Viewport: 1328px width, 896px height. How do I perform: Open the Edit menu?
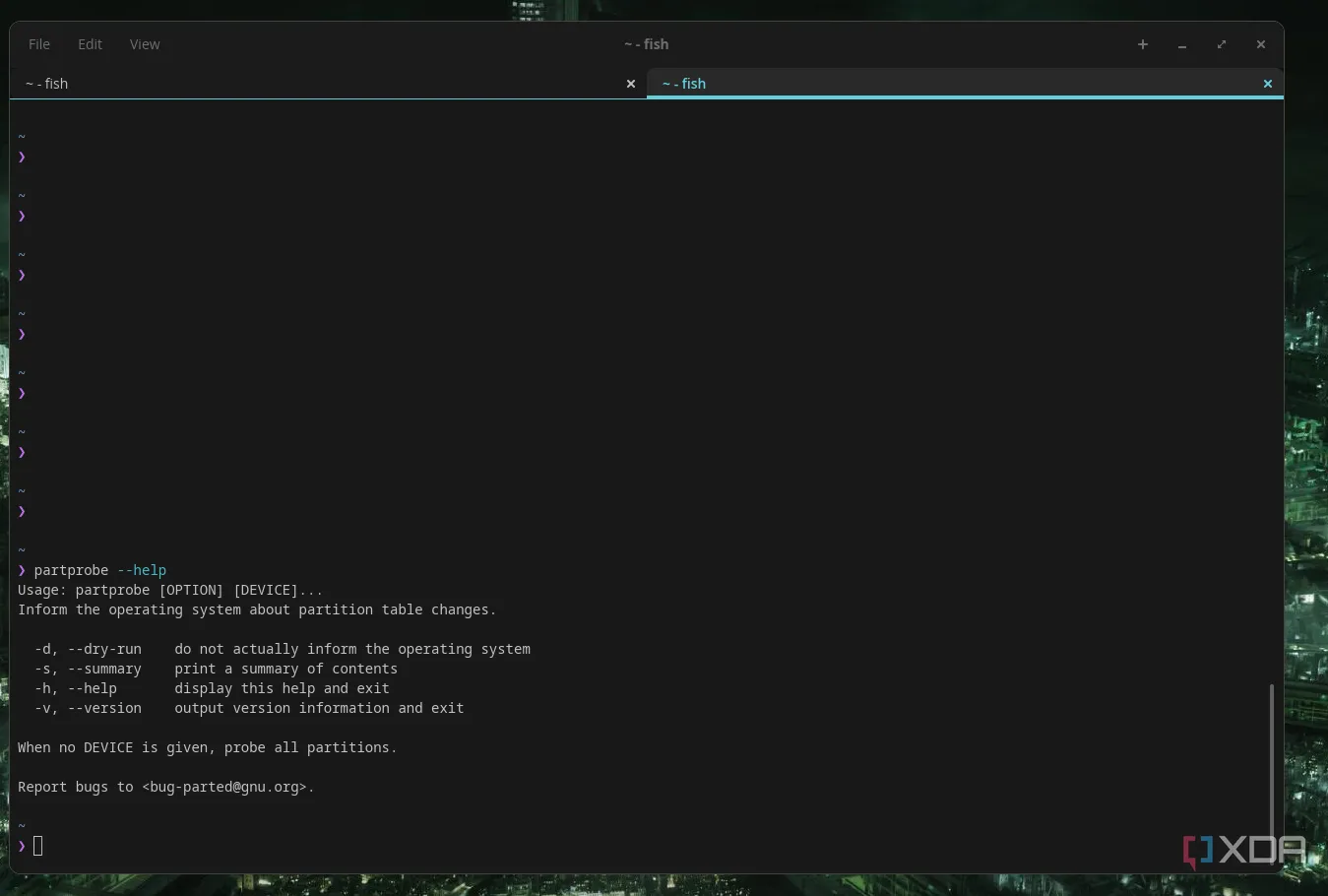90,44
